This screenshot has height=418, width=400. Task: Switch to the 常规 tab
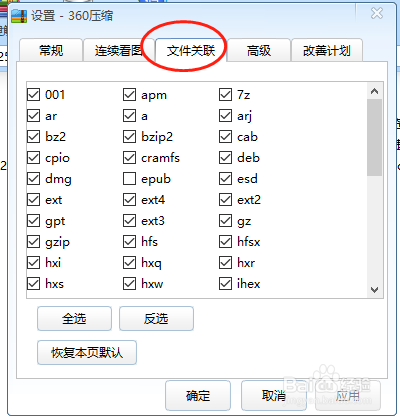click(51, 50)
